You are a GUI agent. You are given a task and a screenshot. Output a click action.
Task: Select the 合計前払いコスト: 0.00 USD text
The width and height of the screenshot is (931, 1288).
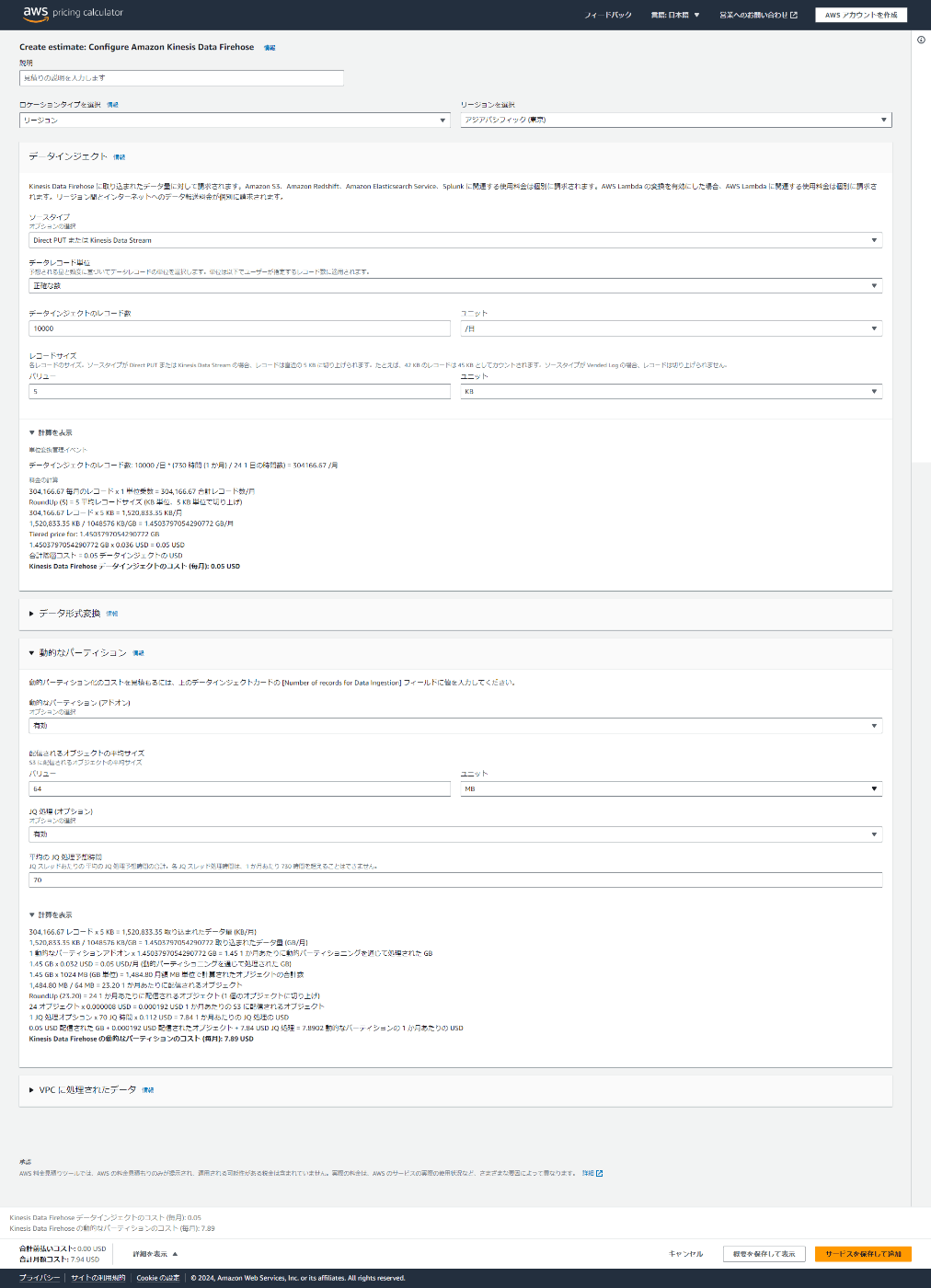pos(63,1249)
